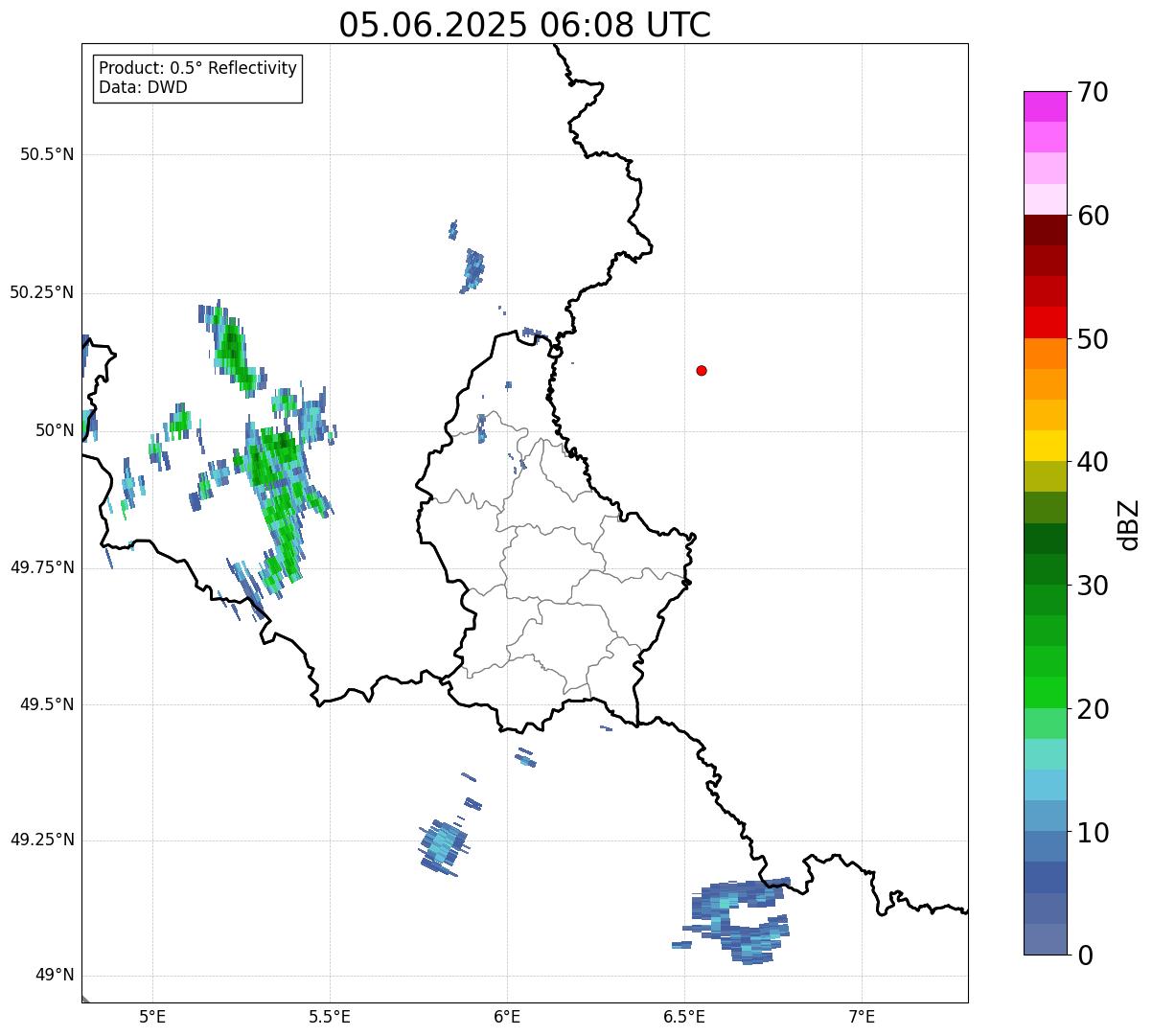Click the dark maroon colorbar segment below 60

click(x=1046, y=230)
